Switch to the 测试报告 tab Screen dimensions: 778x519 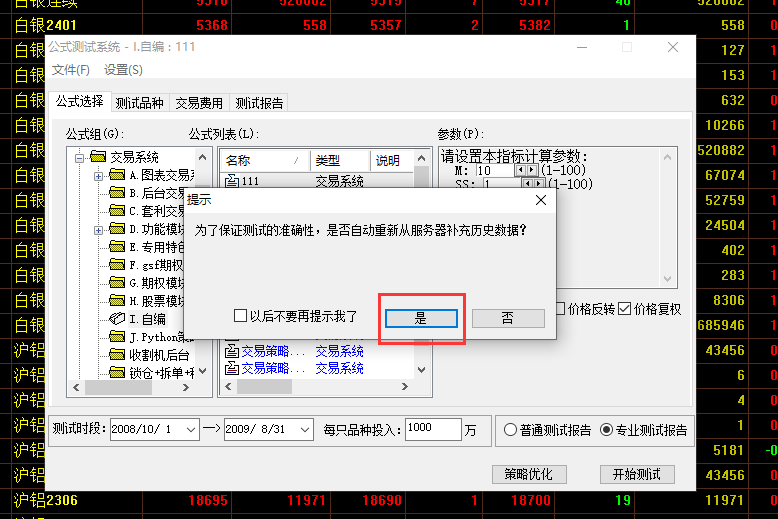coord(259,103)
